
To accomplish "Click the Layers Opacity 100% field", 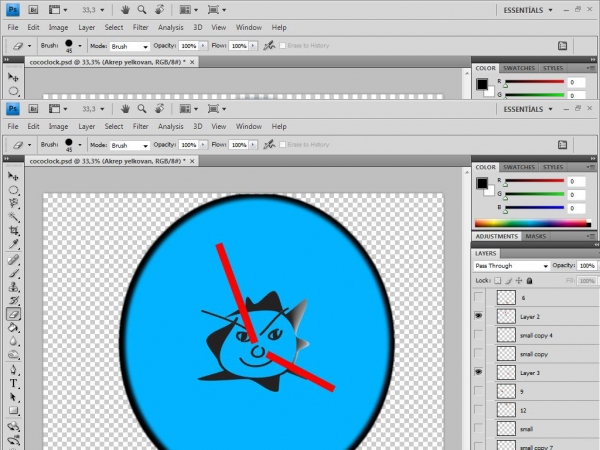I will (x=587, y=266).
